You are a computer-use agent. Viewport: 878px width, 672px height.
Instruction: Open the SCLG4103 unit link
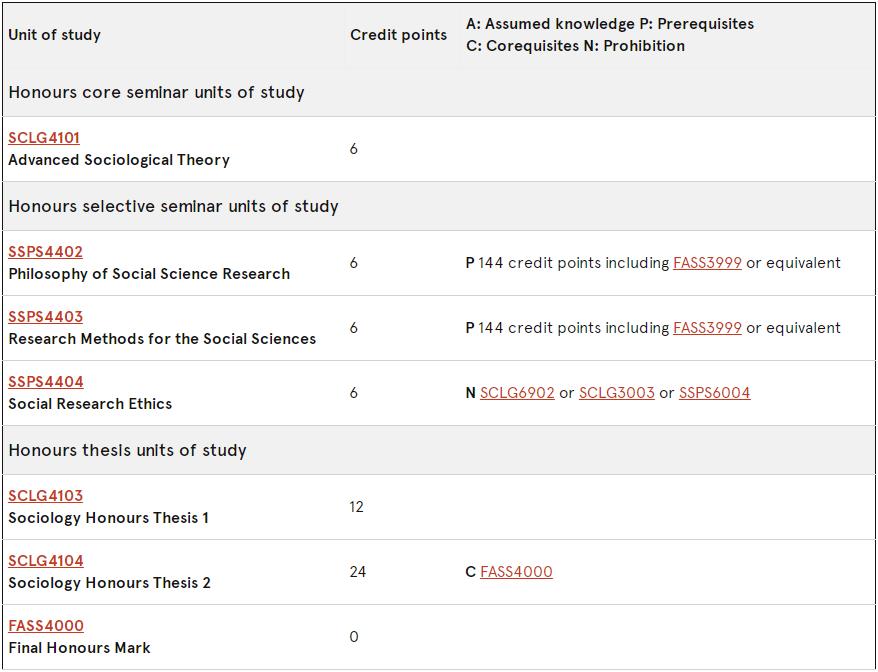45,496
